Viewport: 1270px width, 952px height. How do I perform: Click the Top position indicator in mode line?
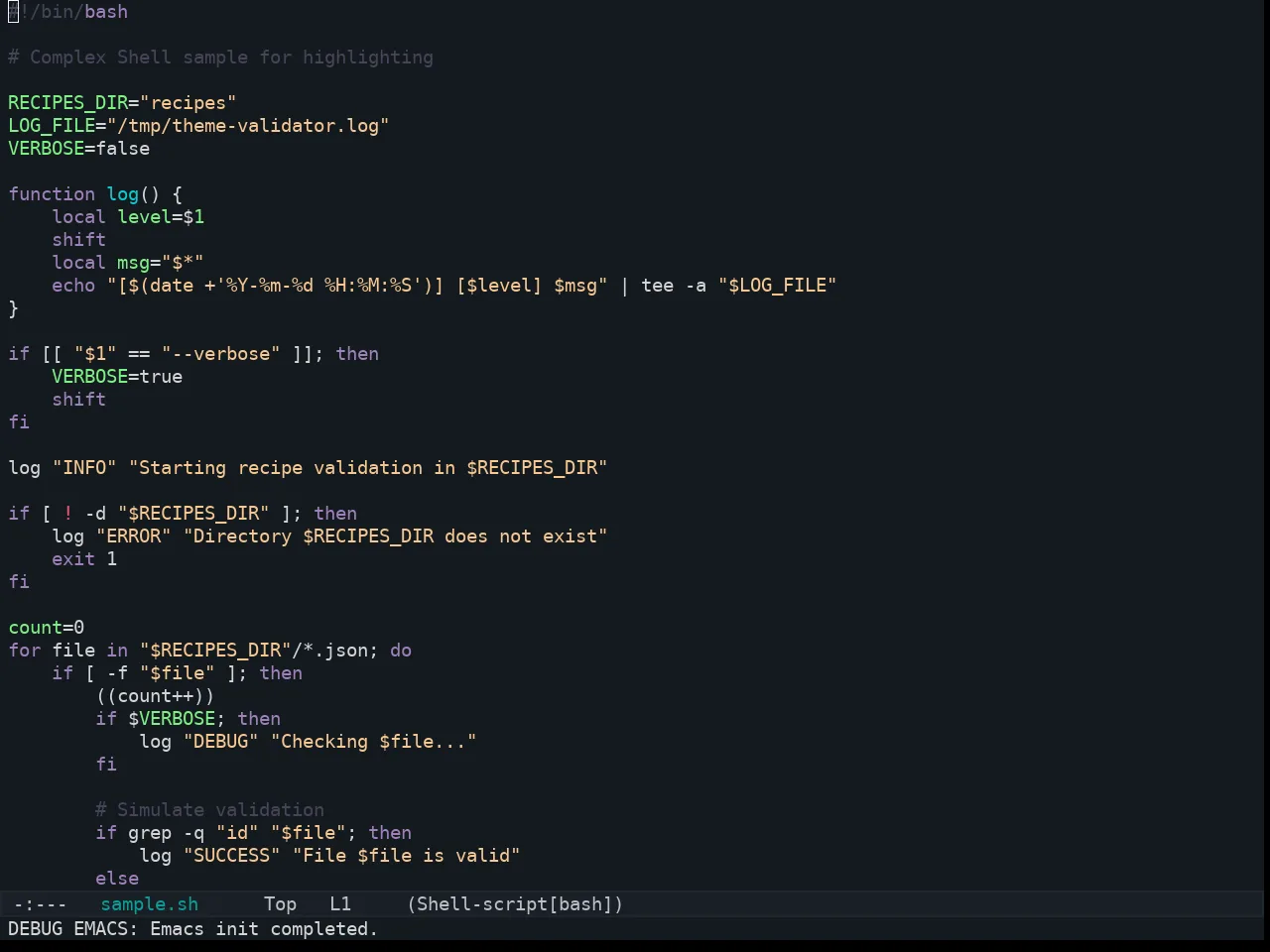tap(280, 904)
